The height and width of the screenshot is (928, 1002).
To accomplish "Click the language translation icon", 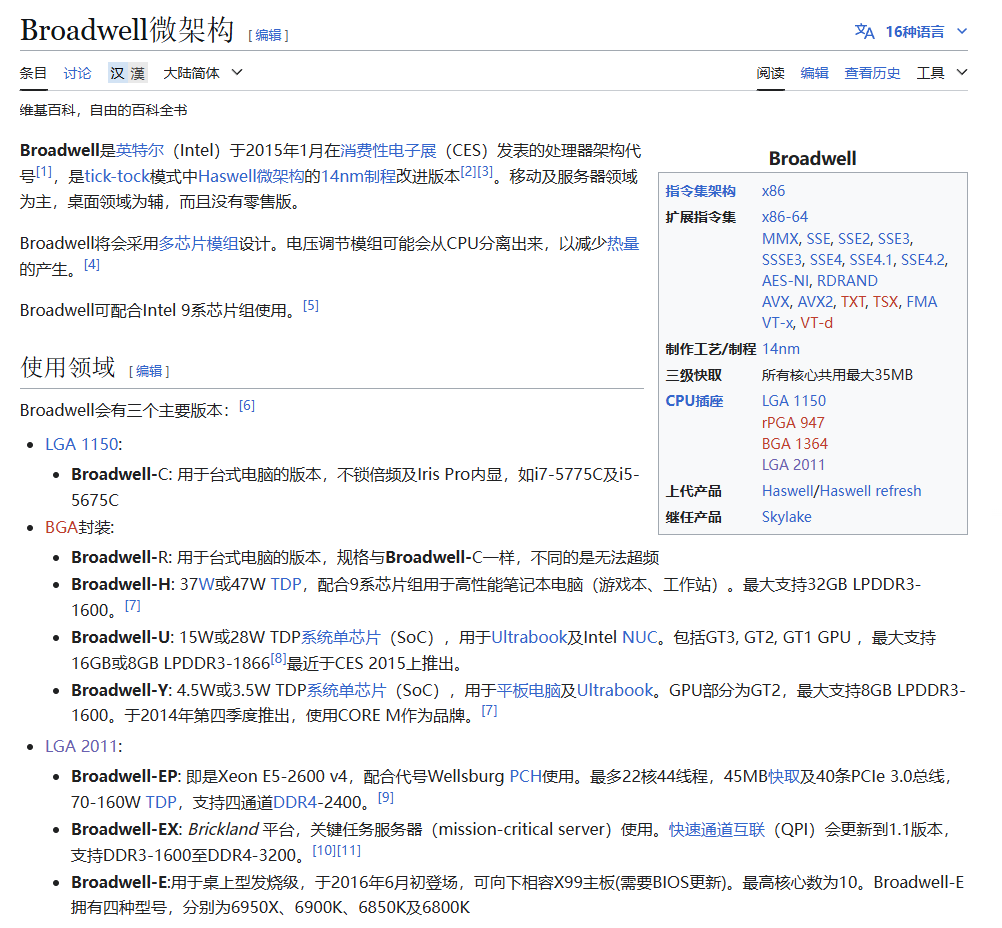I will click(x=864, y=31).
